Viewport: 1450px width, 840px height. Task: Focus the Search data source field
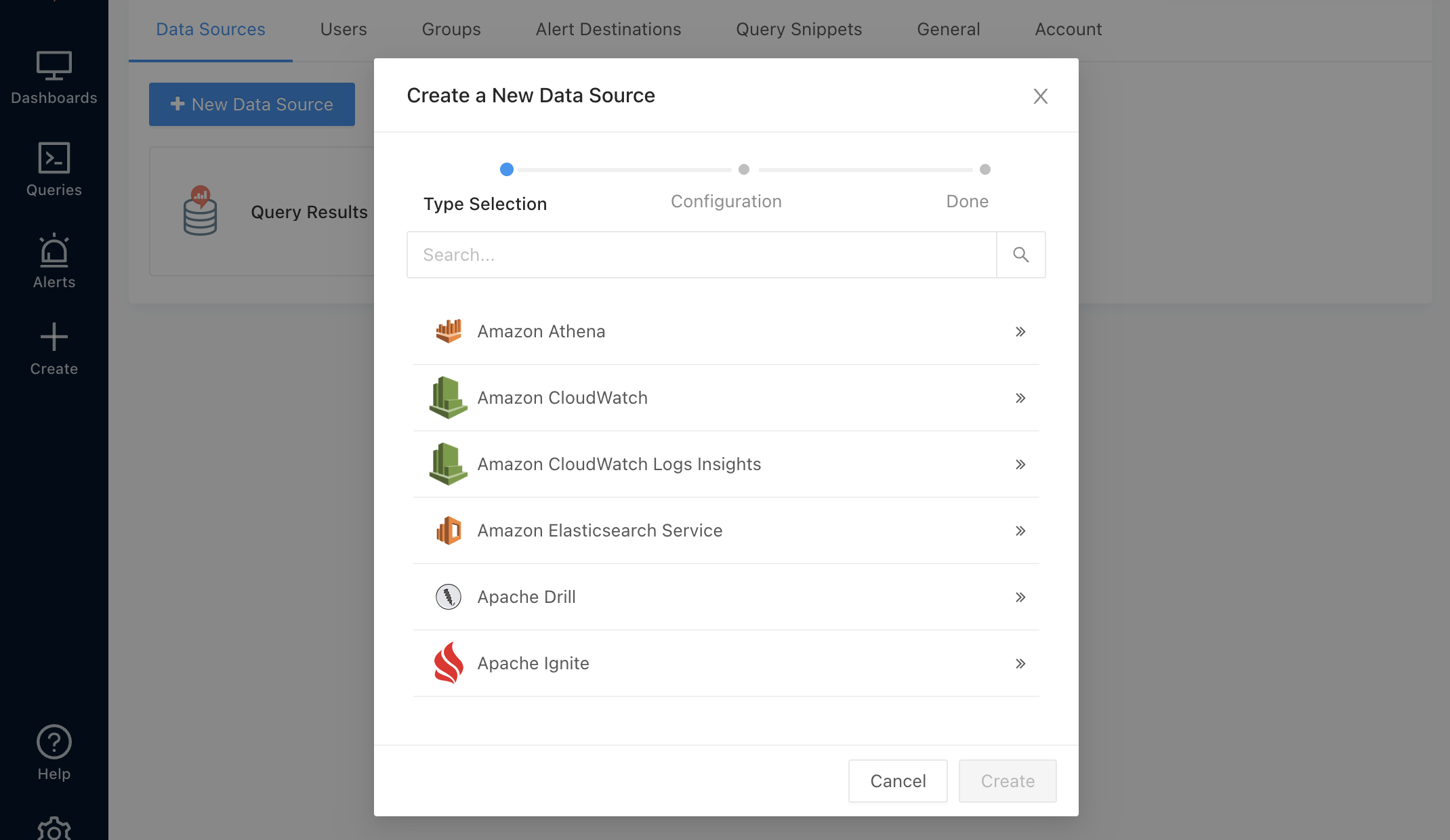coord(702,255)
